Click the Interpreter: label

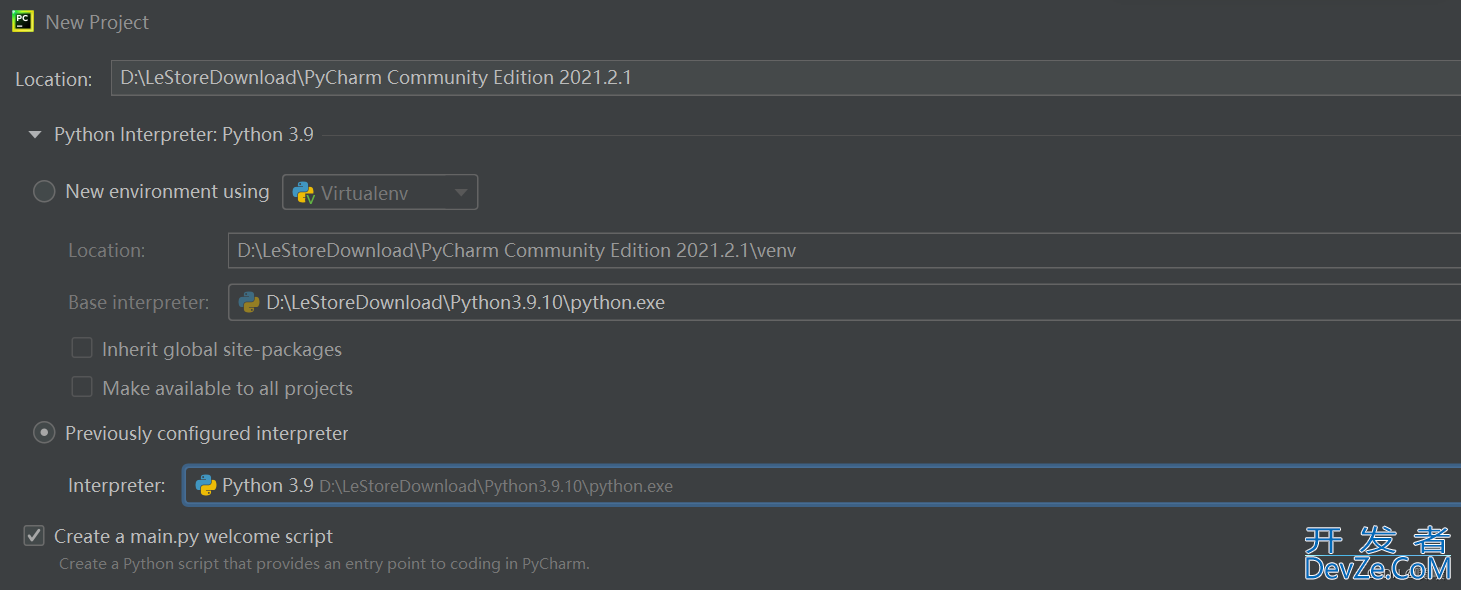(117, 485)
